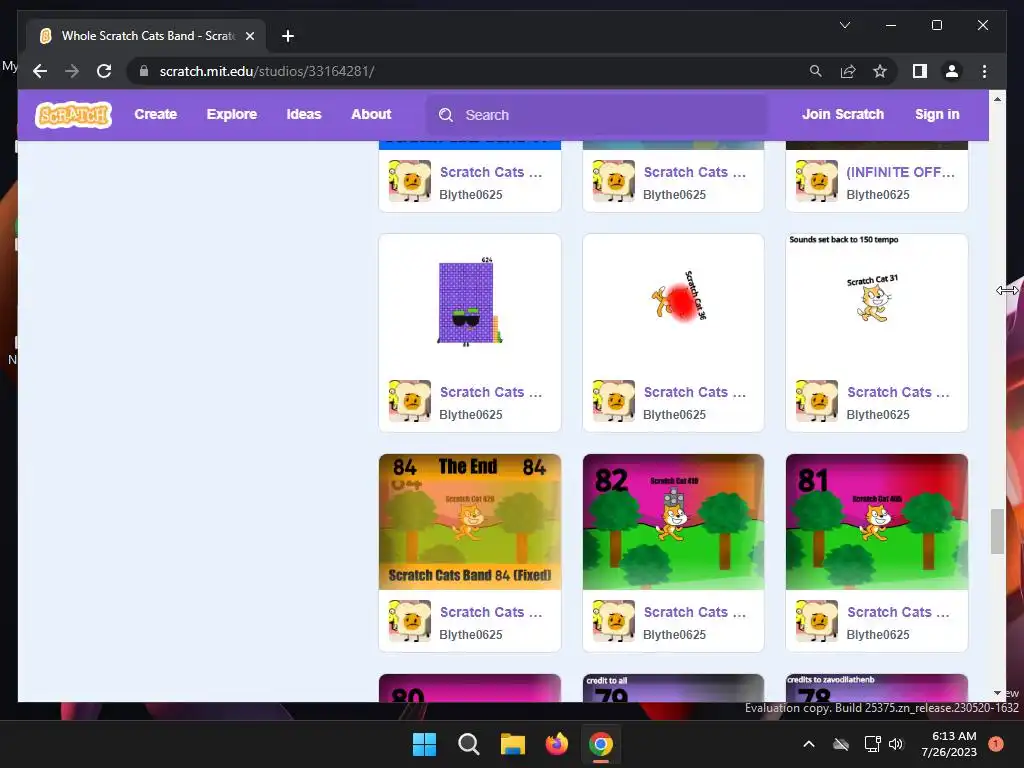Click author avatar beside the 84 The End project
The image size is (1024, 768).
pos(409,621)
